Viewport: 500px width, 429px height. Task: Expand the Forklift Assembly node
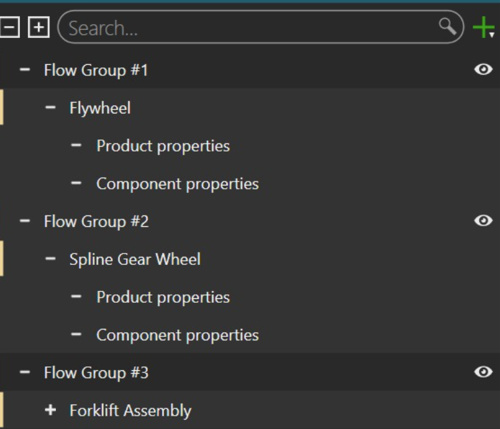(x=50, y=410)
